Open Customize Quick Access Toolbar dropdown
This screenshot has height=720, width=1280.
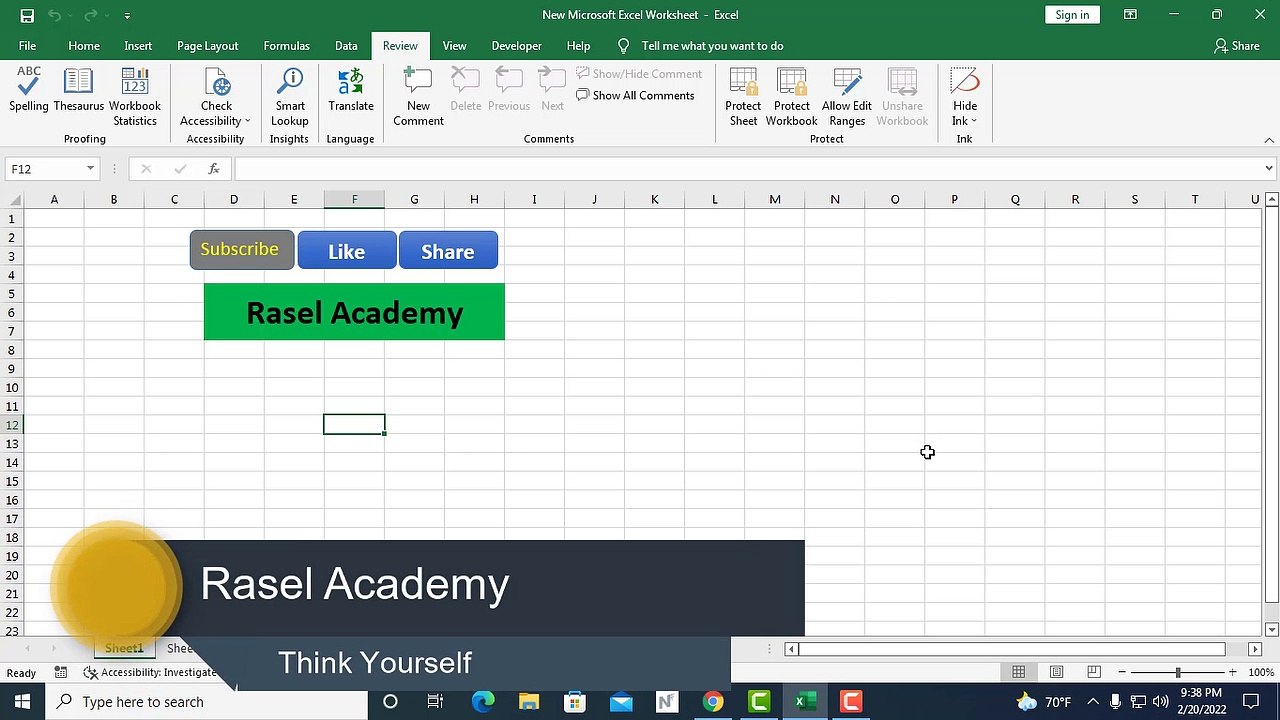pyautogui.click(x=127, y=15)
